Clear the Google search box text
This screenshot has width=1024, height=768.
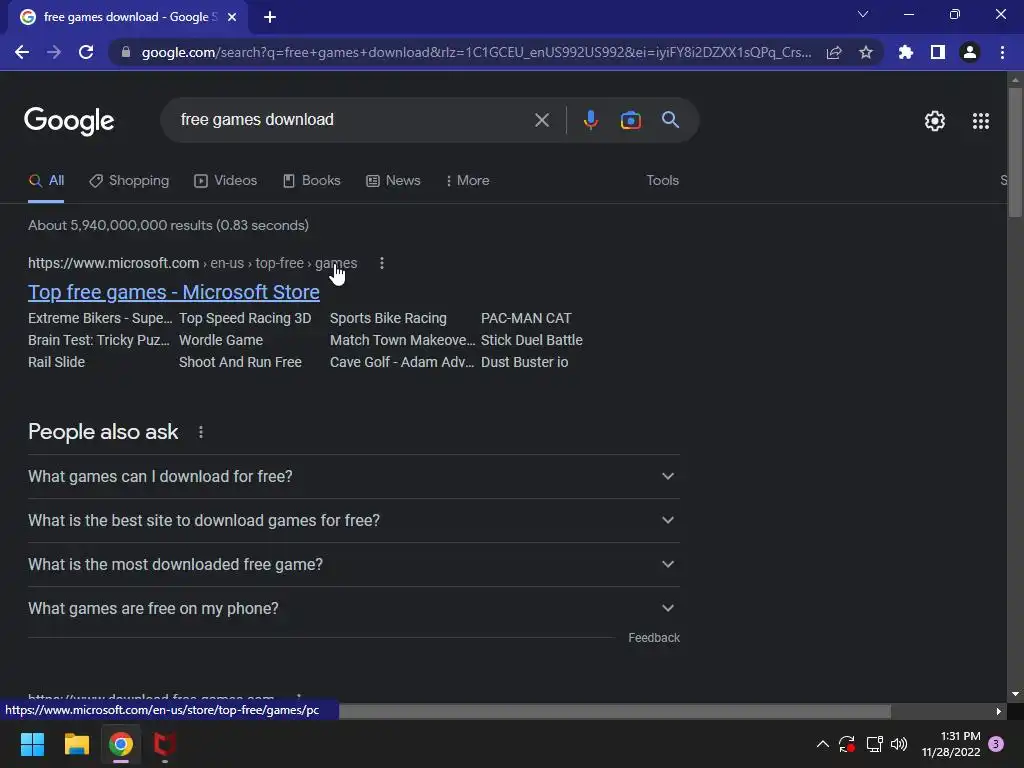pos(541,120)
